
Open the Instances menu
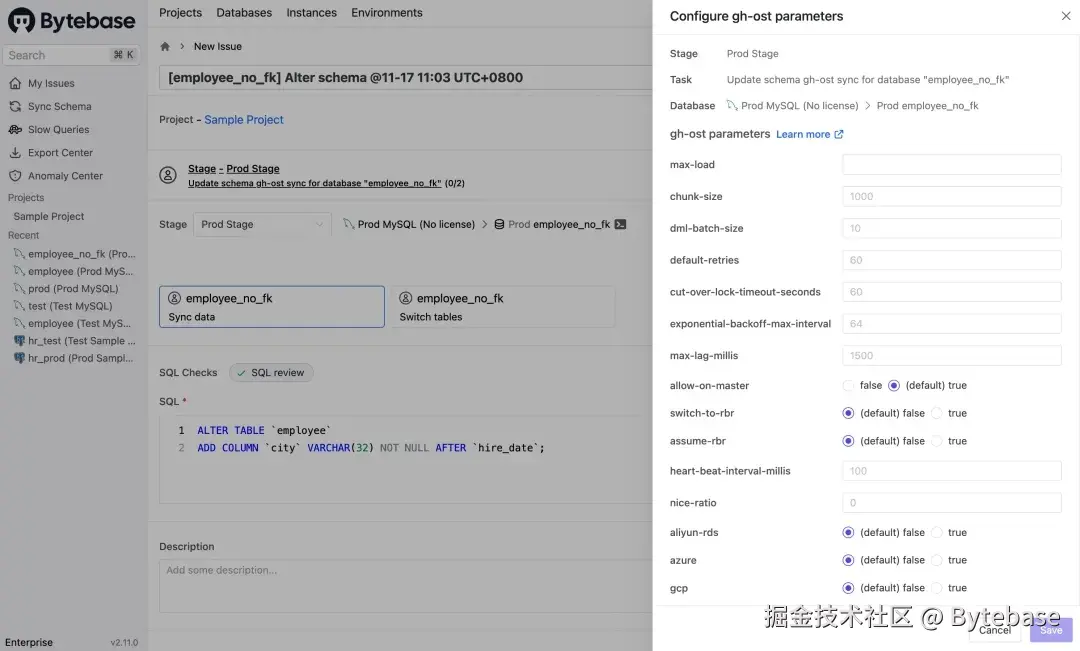click(x=311, y=12)
